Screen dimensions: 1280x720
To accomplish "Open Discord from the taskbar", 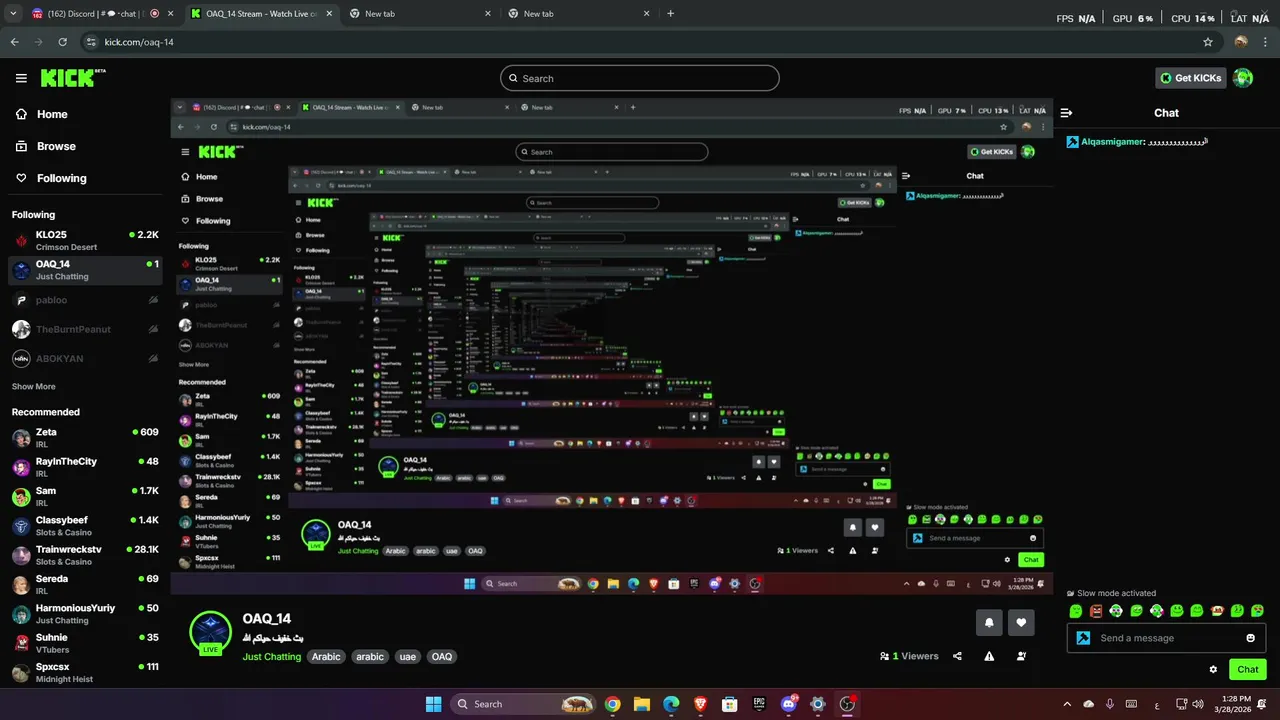I will (788, 704).
